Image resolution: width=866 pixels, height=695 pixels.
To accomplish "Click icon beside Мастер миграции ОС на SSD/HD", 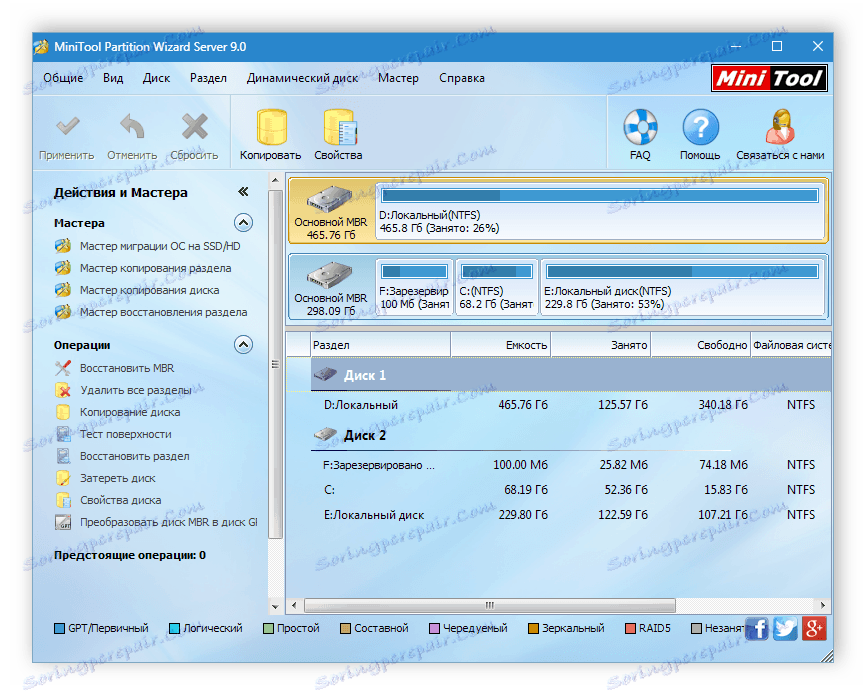I will [63, 246].
